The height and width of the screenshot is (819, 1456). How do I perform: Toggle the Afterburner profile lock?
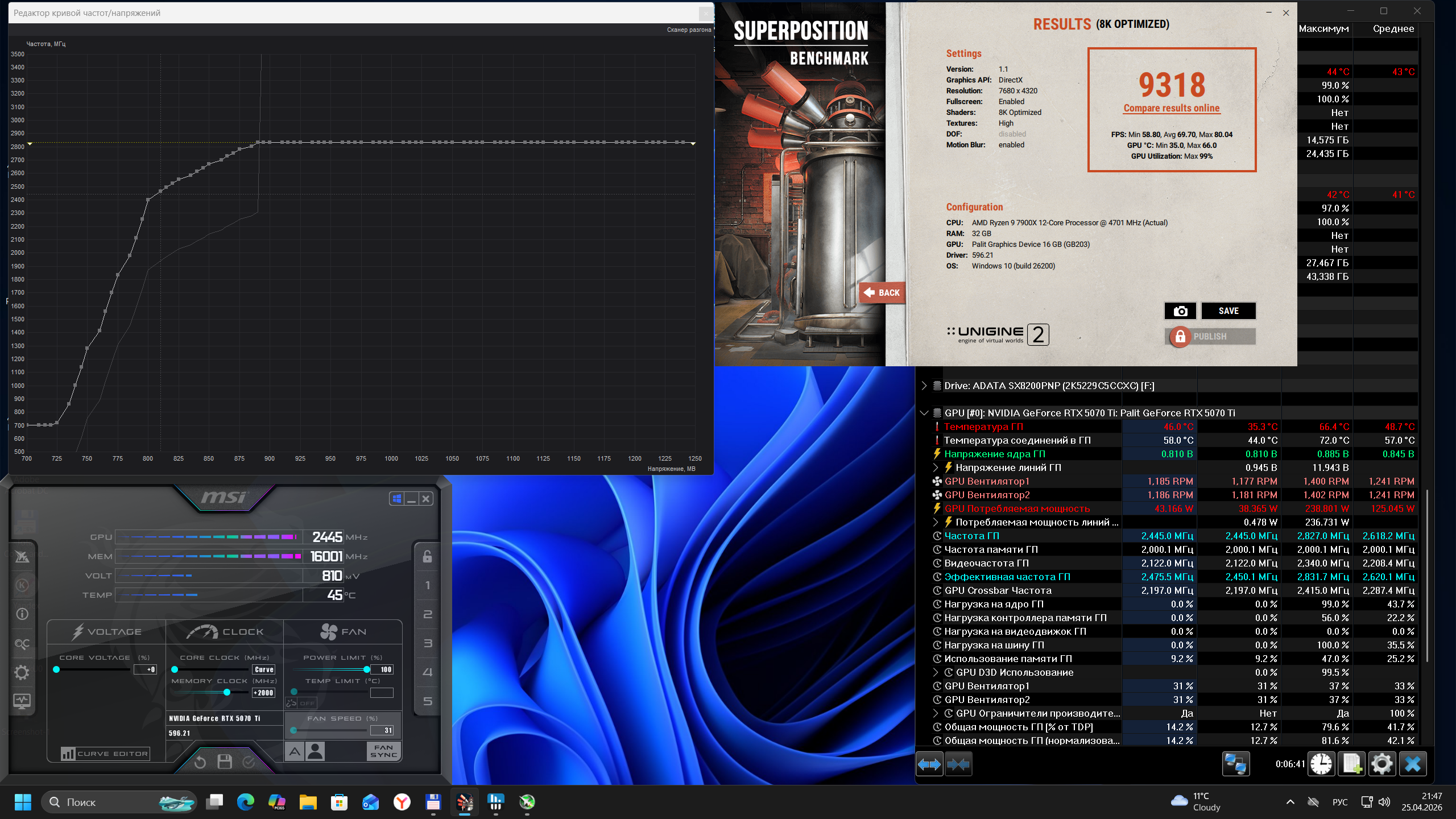428,556
